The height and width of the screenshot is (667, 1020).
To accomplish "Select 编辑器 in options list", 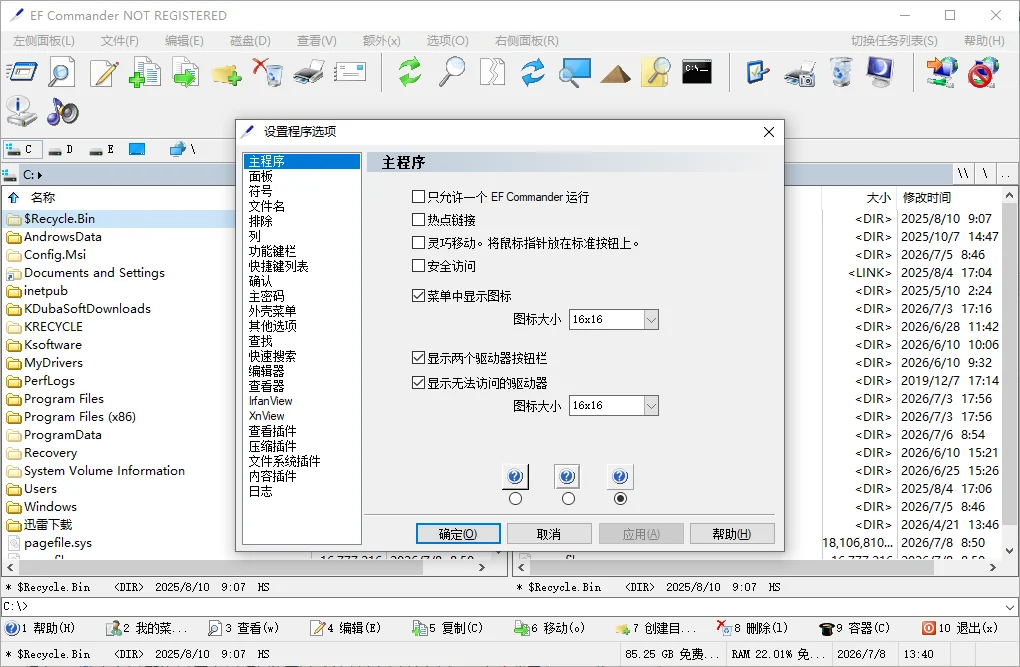I will [x=267, y=371].
